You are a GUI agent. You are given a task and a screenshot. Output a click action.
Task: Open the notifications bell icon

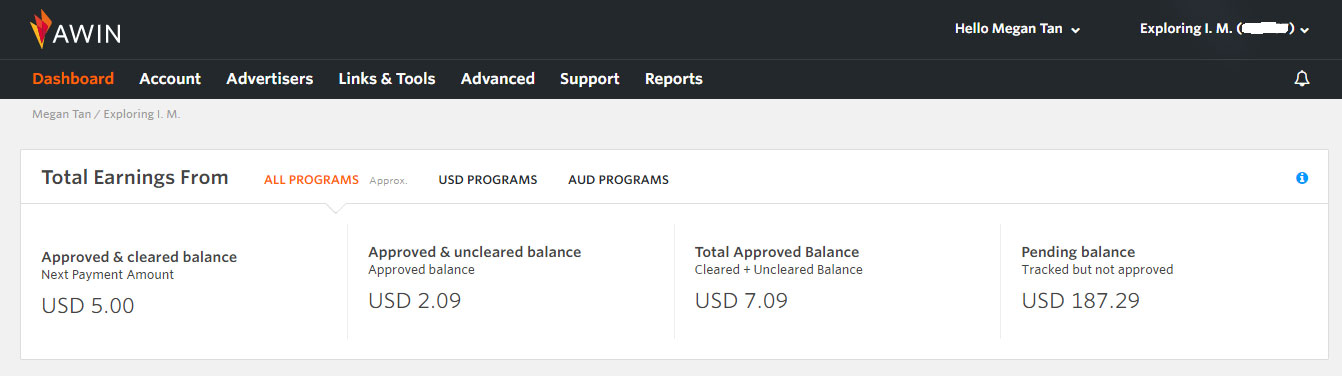[x=1302, y=79]
